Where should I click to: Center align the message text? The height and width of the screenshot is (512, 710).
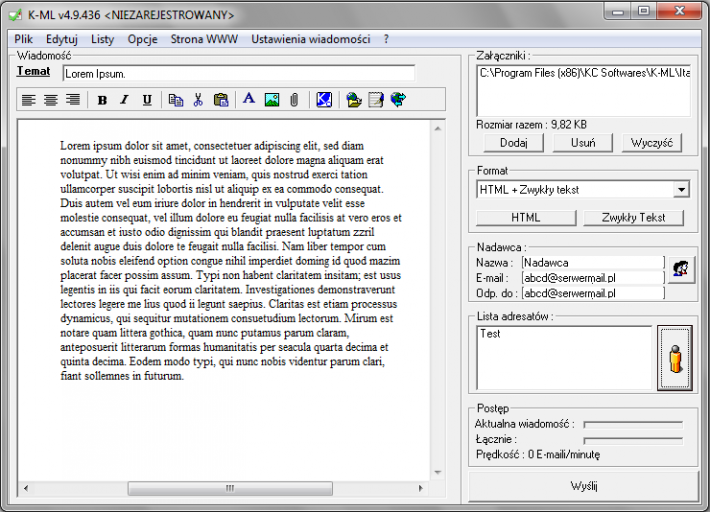(x=50, y=100)
